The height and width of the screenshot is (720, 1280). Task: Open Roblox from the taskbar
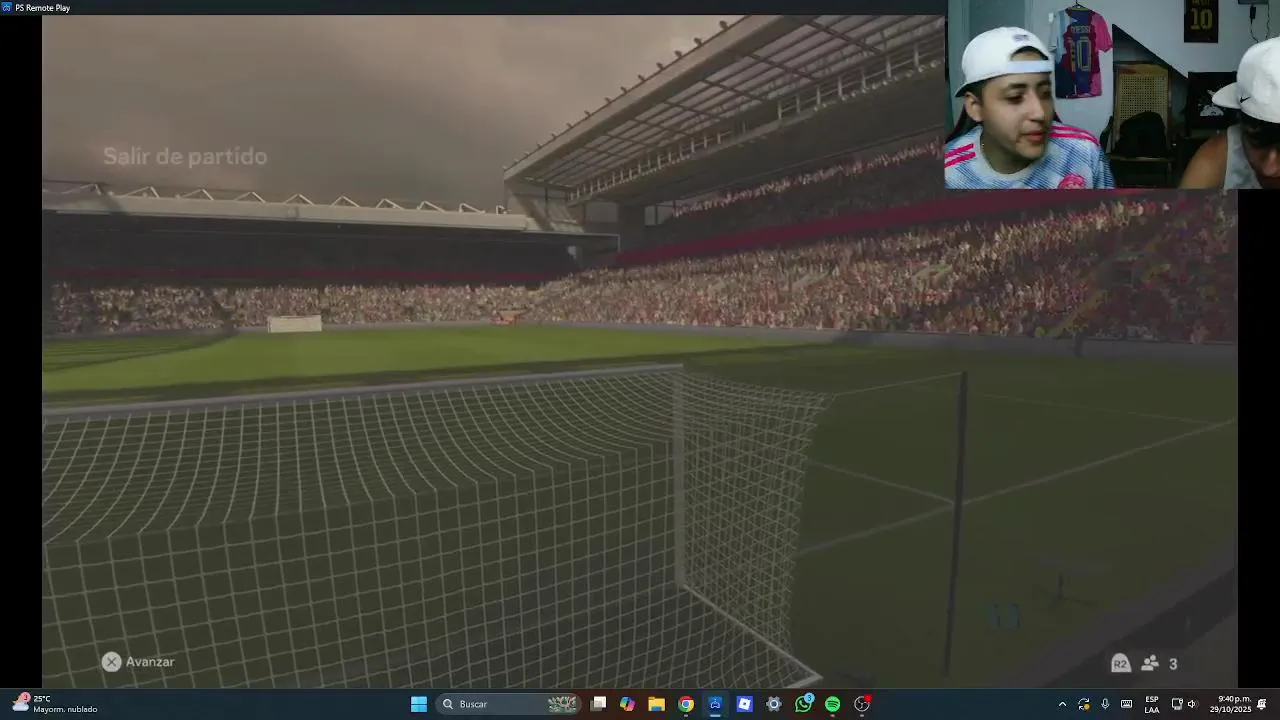(x=744, y=704)
